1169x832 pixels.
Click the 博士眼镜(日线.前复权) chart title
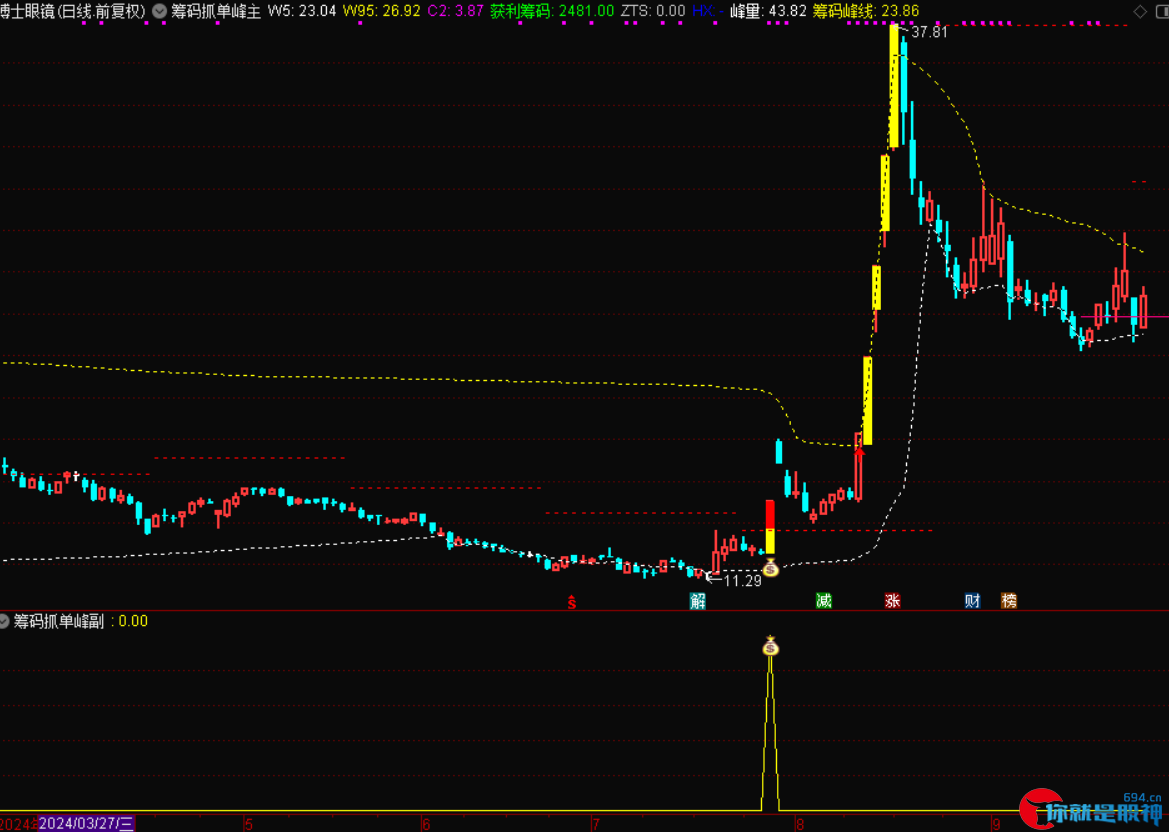[73, 11]
